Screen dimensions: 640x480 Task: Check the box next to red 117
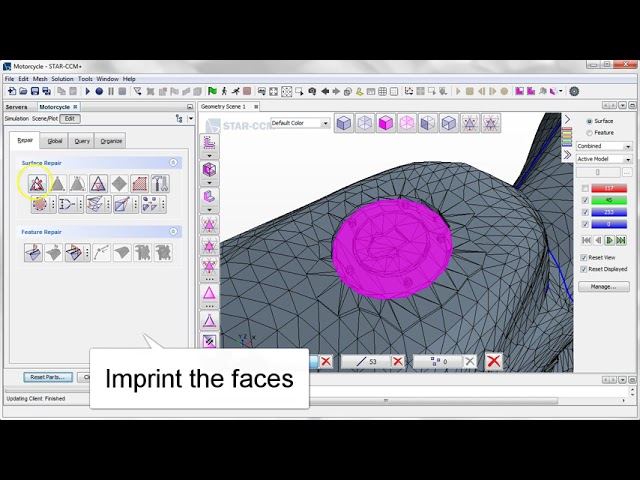[x=585, y=188]
